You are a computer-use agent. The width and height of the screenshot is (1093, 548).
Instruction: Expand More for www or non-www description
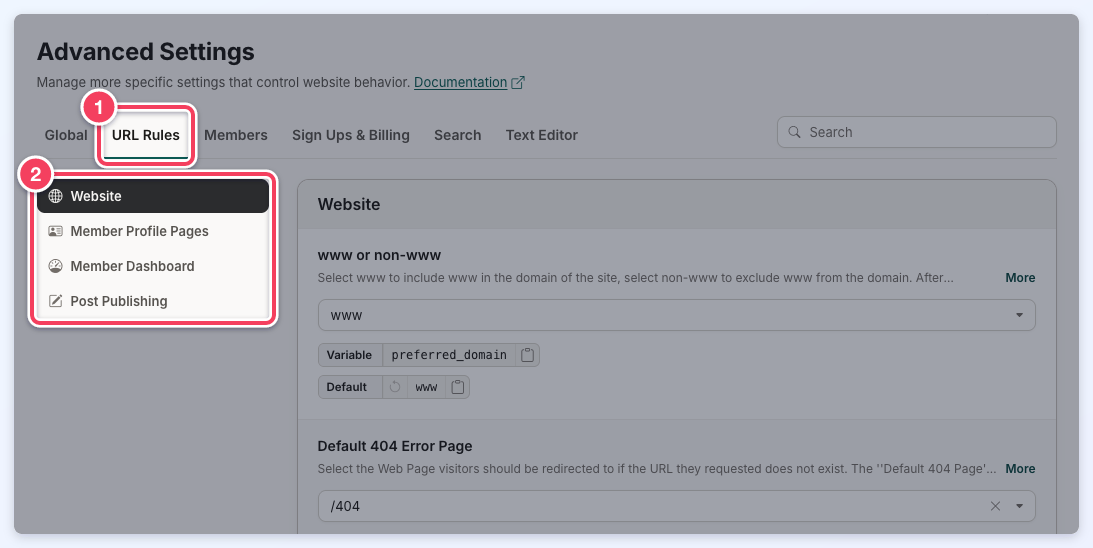pyautogui.click(x=1020, y=277)
